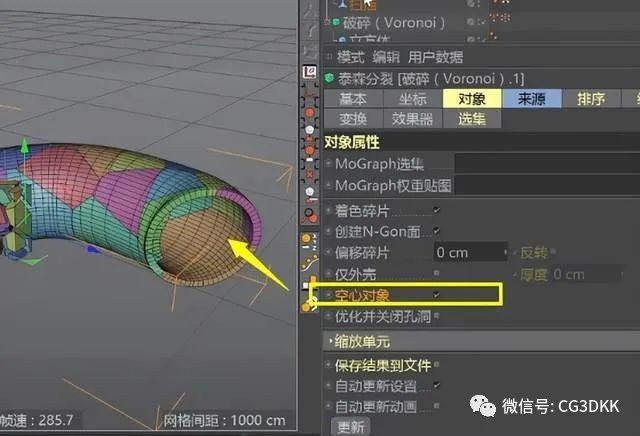This screenshot has width=640, height=436.
Task: Click the keyframe dot left of 着色碎片
Action: 328,210
